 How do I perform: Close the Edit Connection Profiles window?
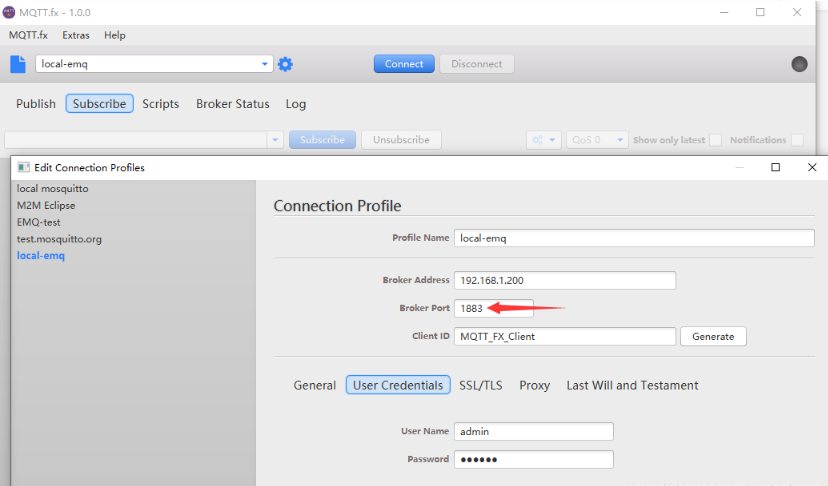click(812, 167)
